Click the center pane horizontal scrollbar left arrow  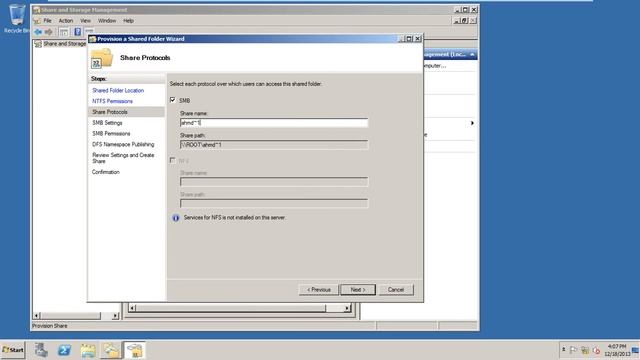(132, 308)
